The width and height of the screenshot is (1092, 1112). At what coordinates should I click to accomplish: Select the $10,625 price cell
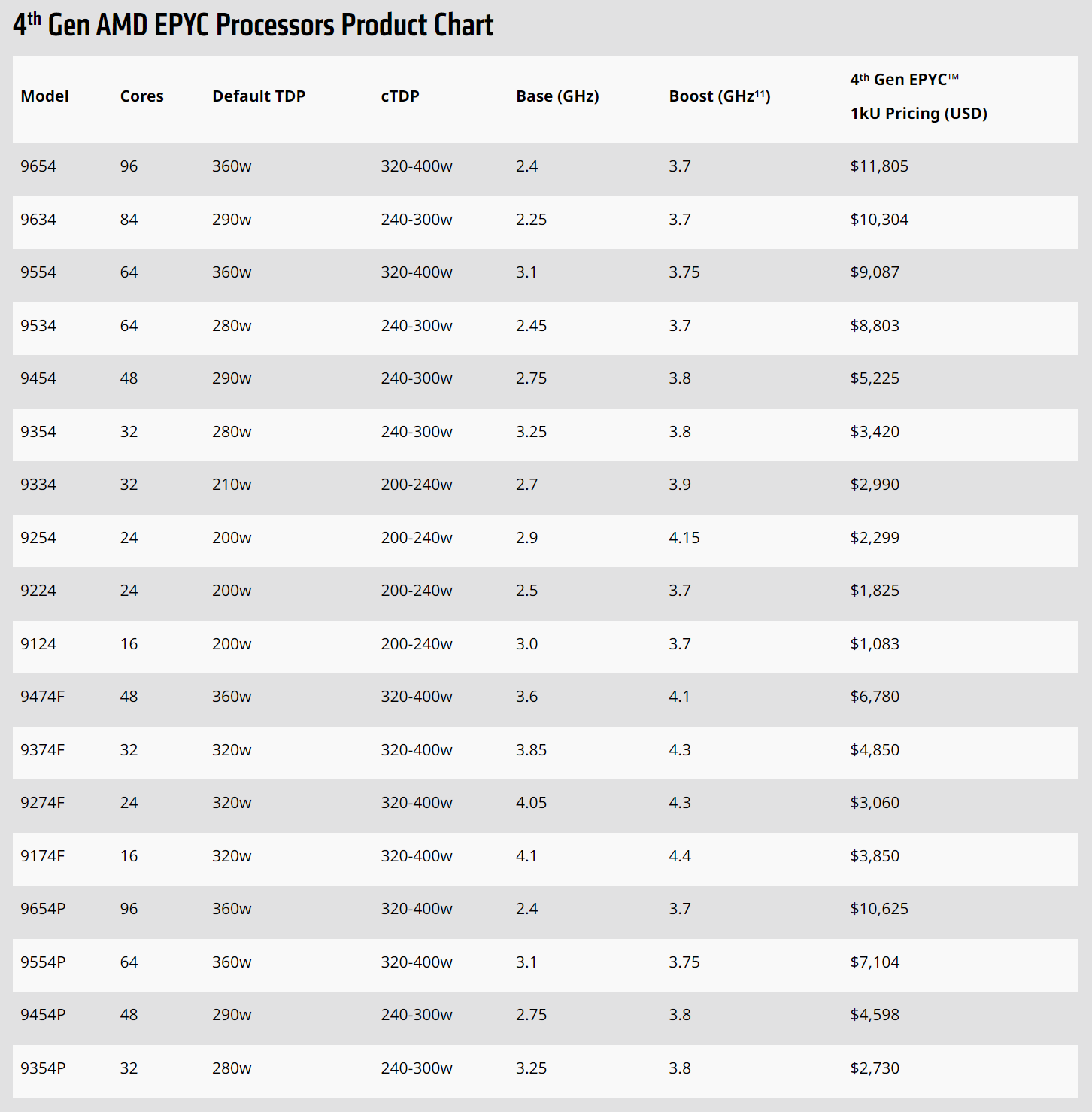[878, 909]
